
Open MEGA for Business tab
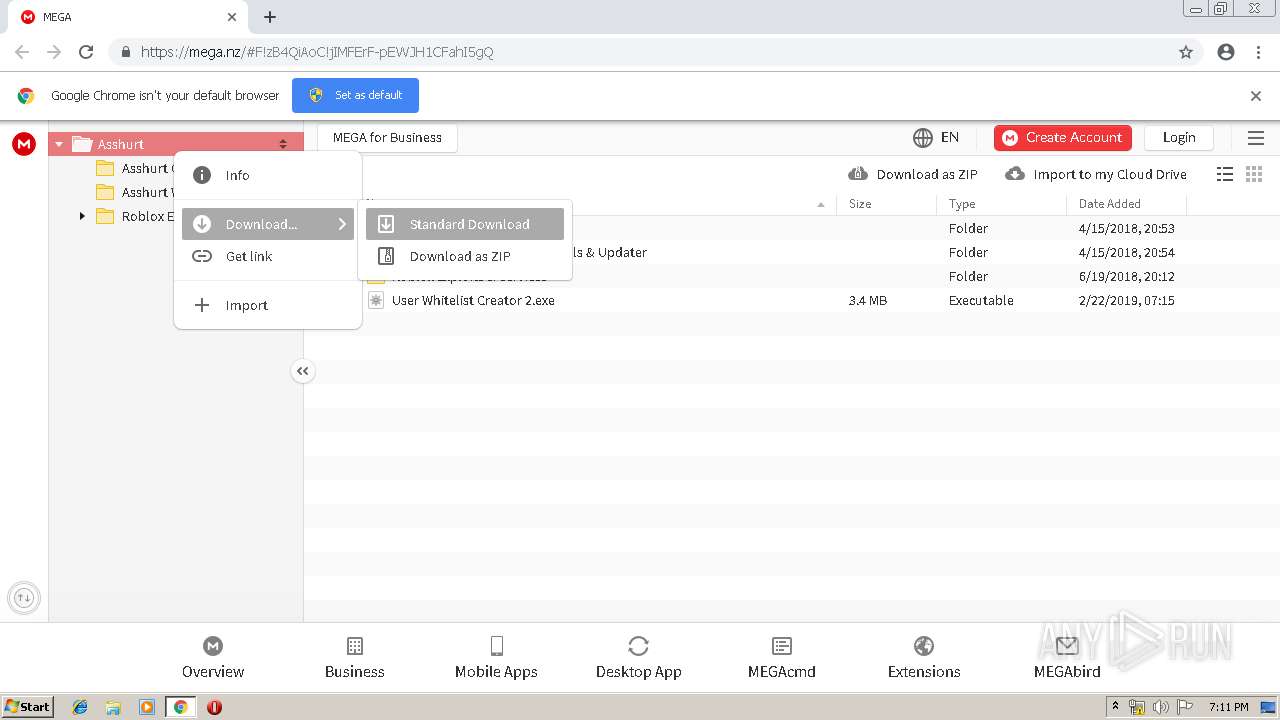387,138
